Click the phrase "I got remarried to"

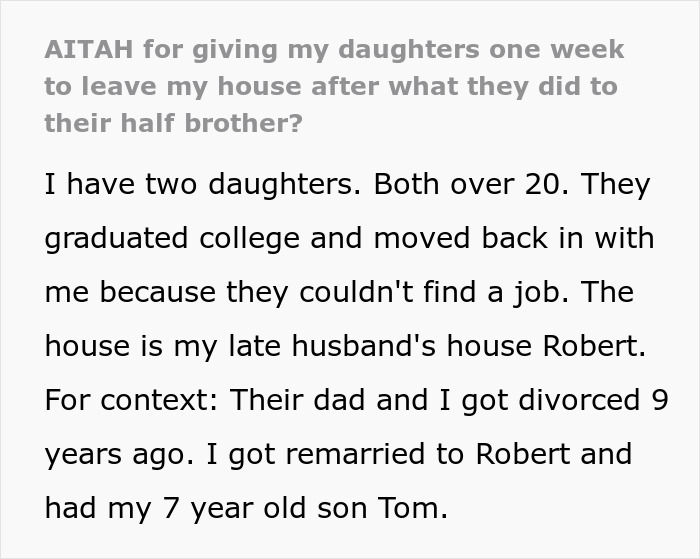pyautogui.click(x=334, y=455)
